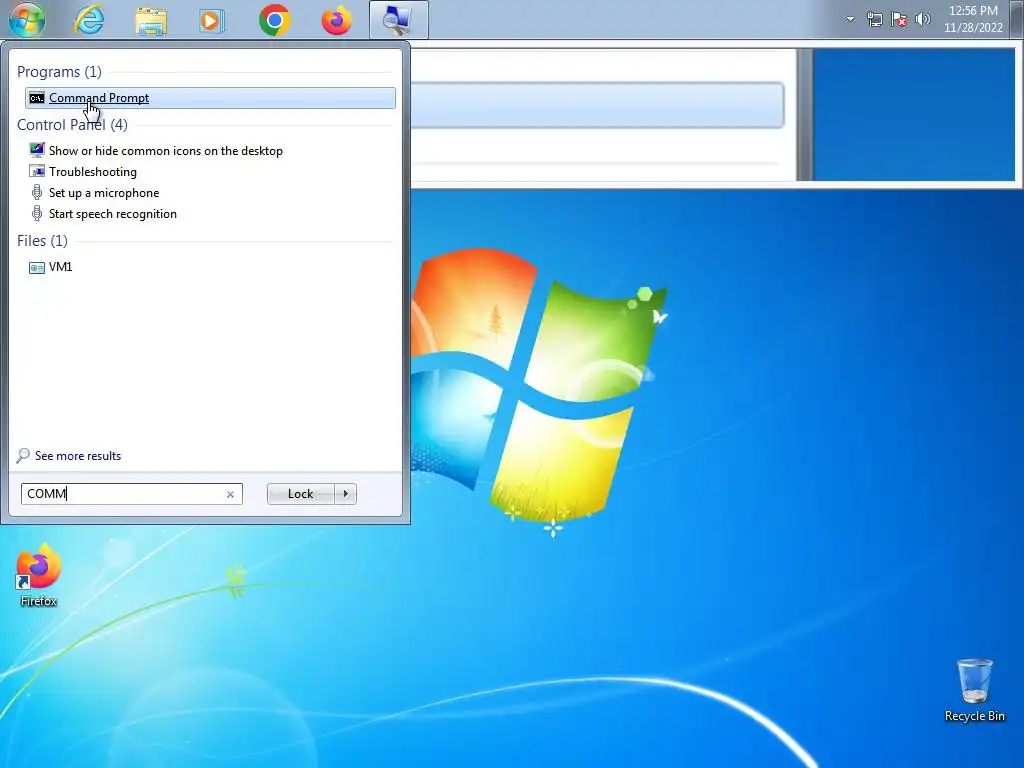Viewport: 1024px width, 768px height.
Task: Click the magnifying glass beside See more results
Action: 24,456
